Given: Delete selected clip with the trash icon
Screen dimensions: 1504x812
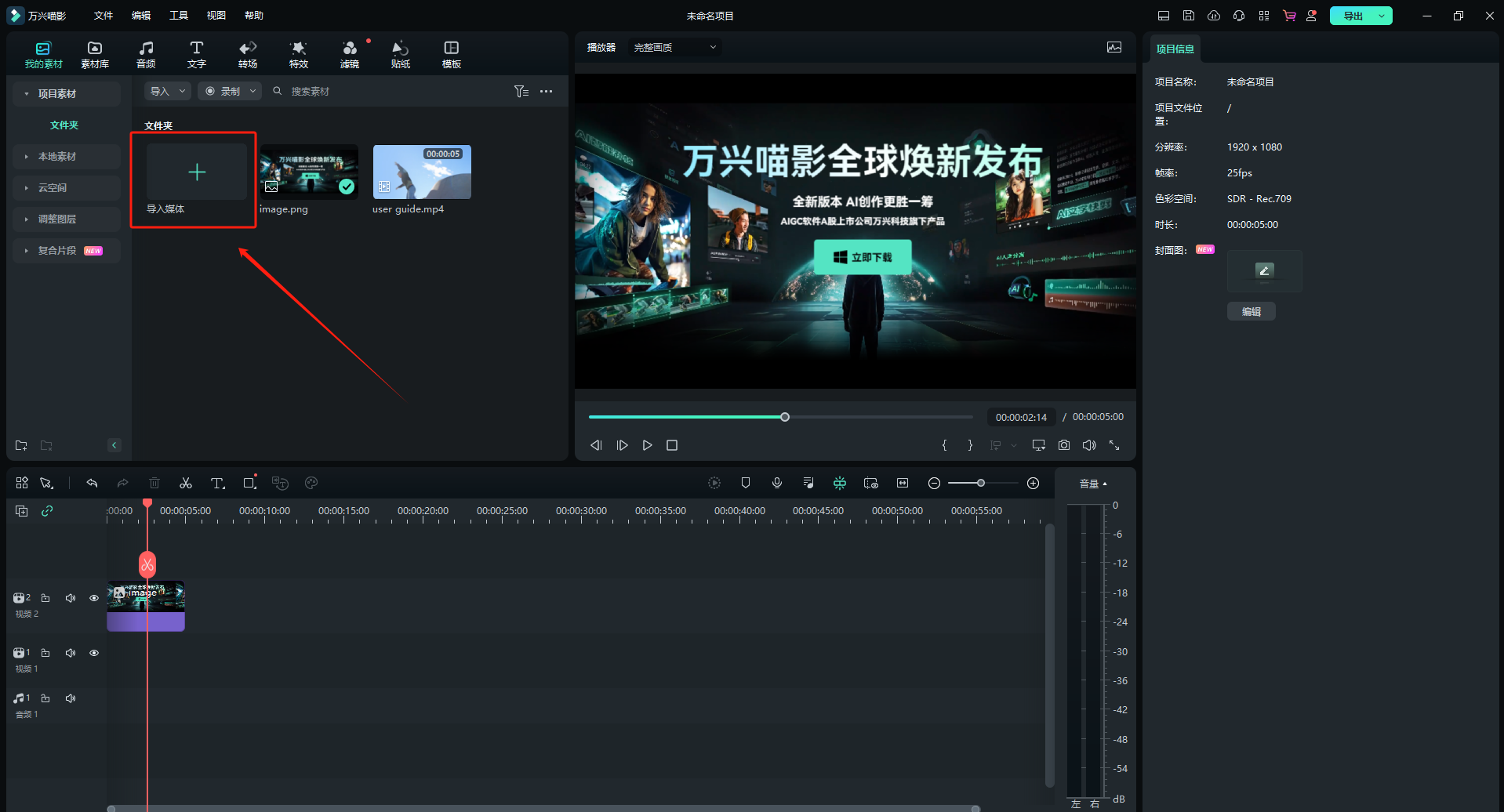Looking at the screenshot, I should point(154,483).
